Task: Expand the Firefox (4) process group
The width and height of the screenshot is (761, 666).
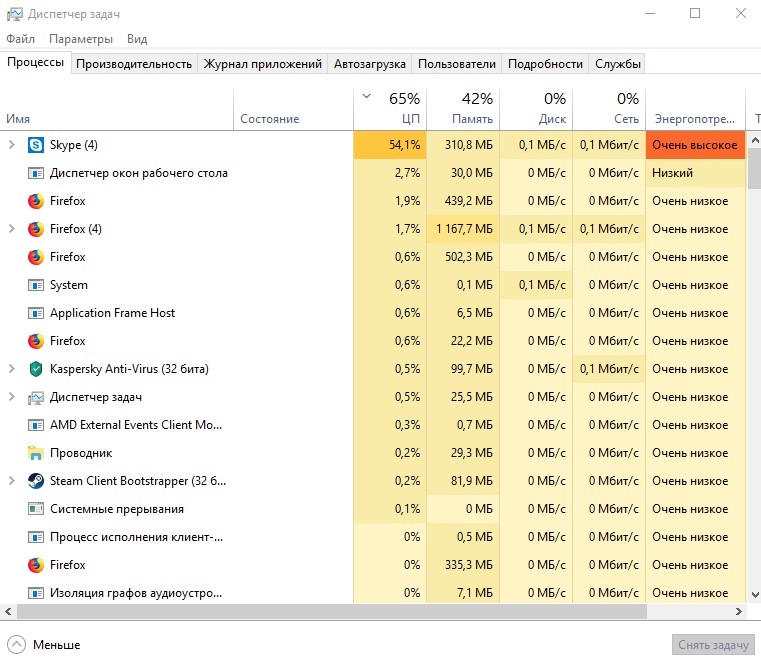Action: tap(12, 229)
